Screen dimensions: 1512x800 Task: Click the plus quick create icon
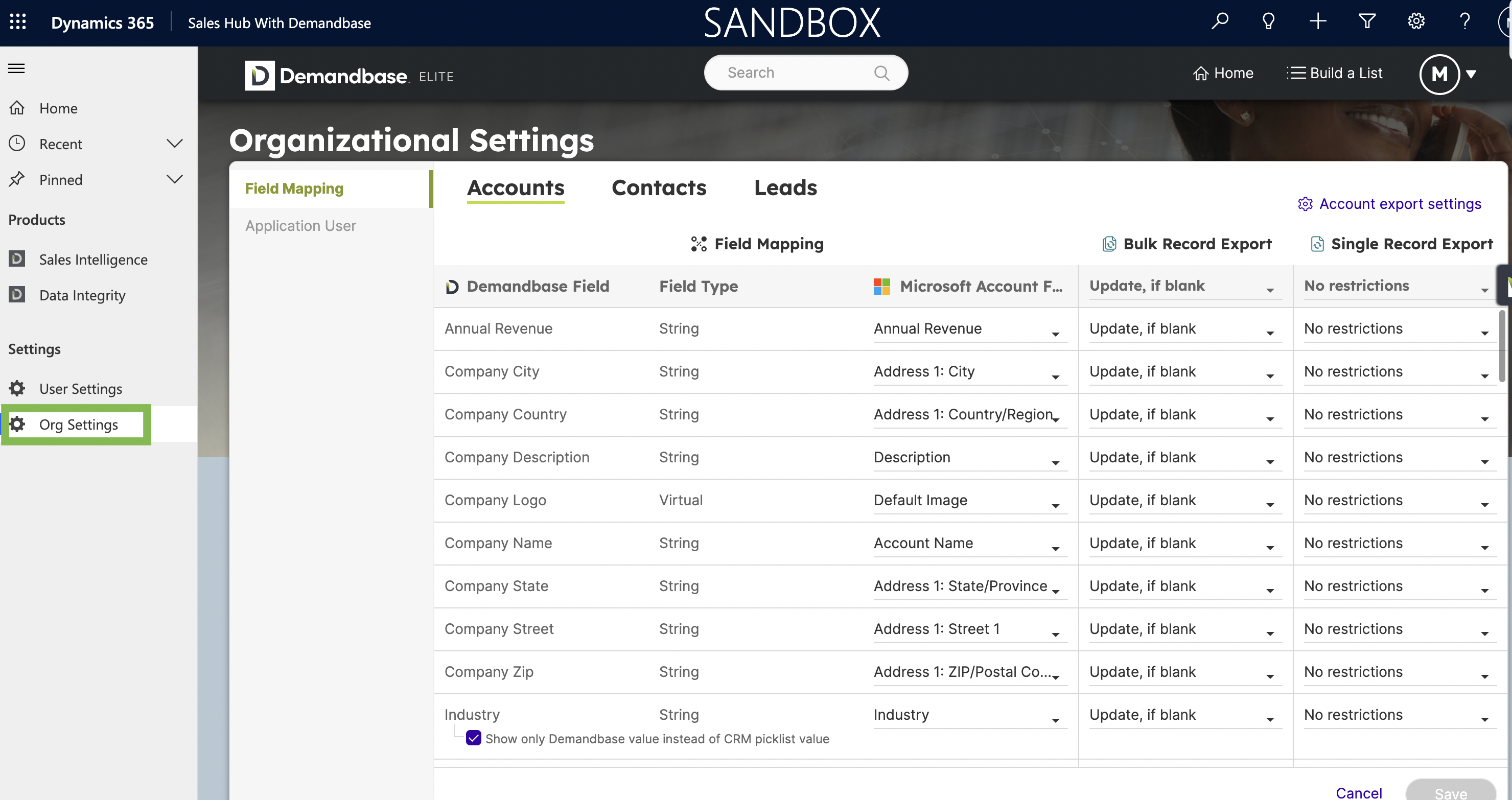pyautogui.click(x=1318, y=22)
